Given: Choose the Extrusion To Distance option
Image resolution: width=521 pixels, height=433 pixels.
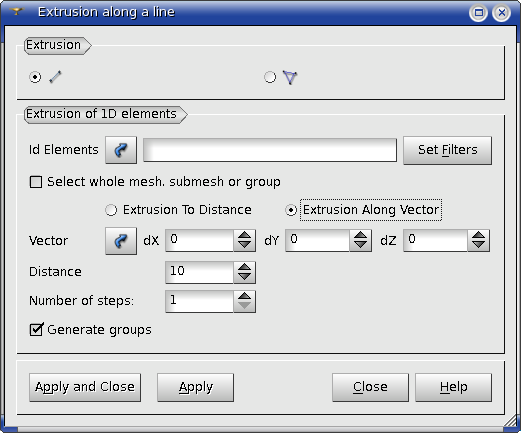Looking at the screenshot, I should 111,210.
